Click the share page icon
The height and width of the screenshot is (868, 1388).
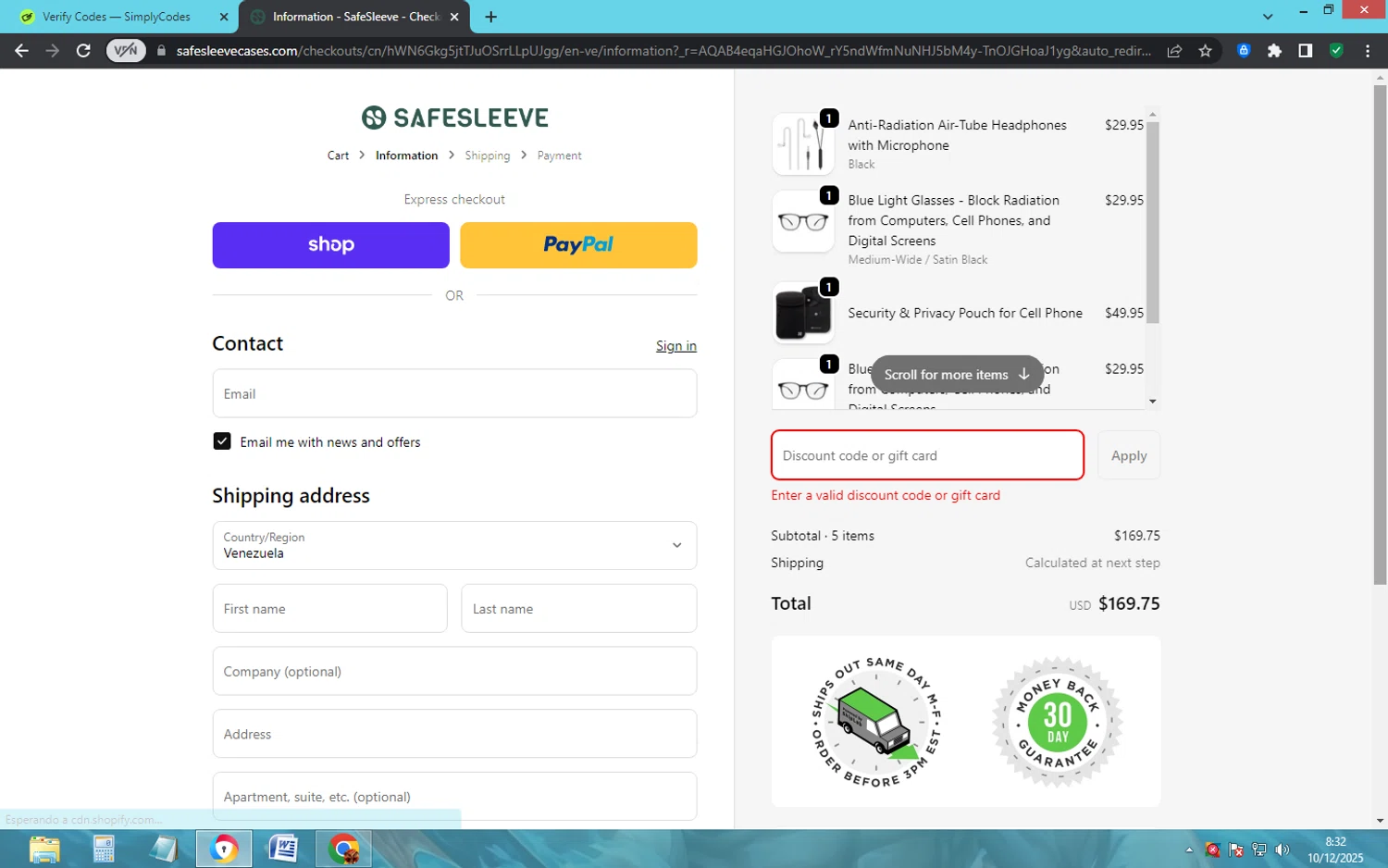point(1174,51)
